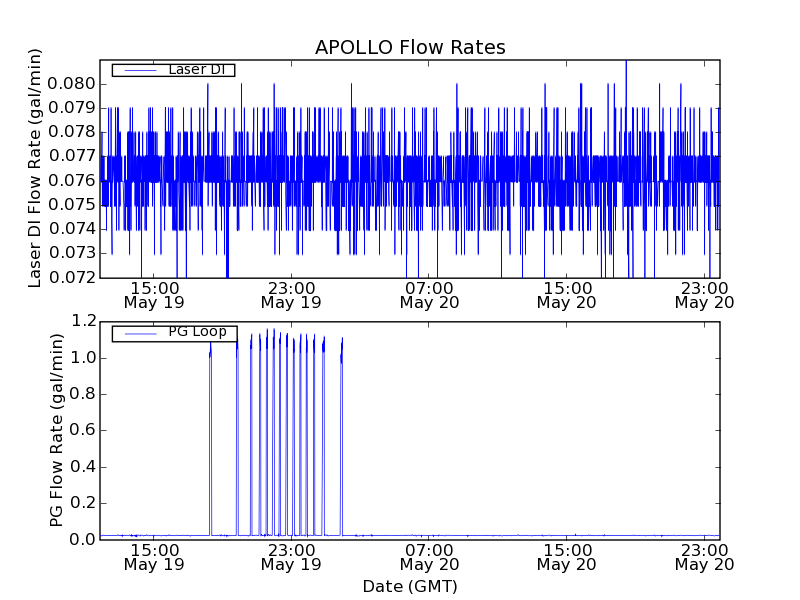Viewport: 800px width, 600px height.
Task: Click the 1.2 tick on the PG chart
Action: [84, 321]
